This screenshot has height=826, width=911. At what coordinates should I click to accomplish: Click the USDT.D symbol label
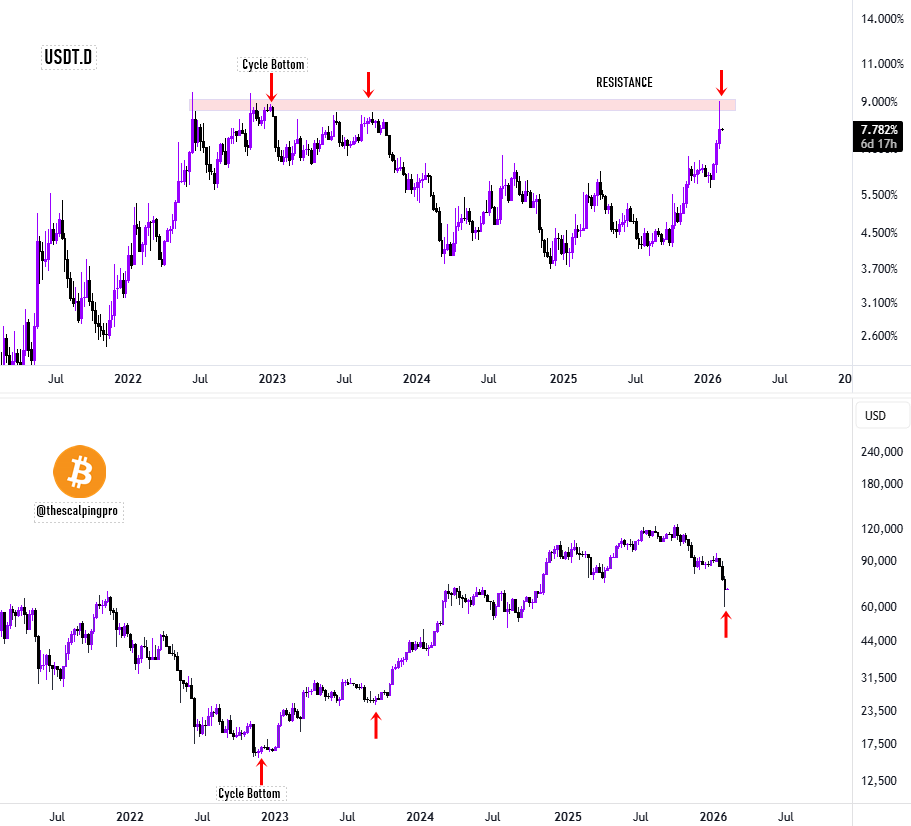click(x=69, y=57)
